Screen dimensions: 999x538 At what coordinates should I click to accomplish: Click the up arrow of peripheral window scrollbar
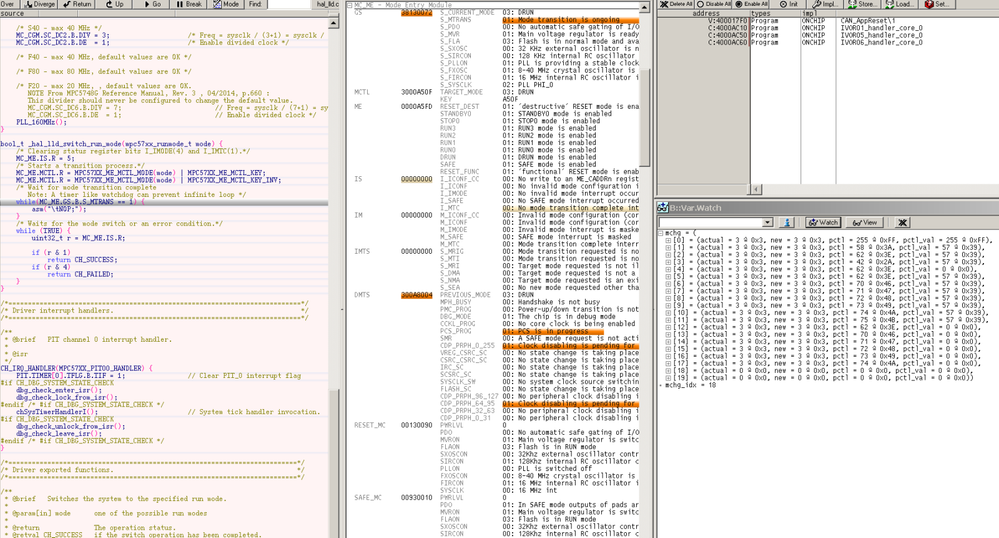[644, 8]
